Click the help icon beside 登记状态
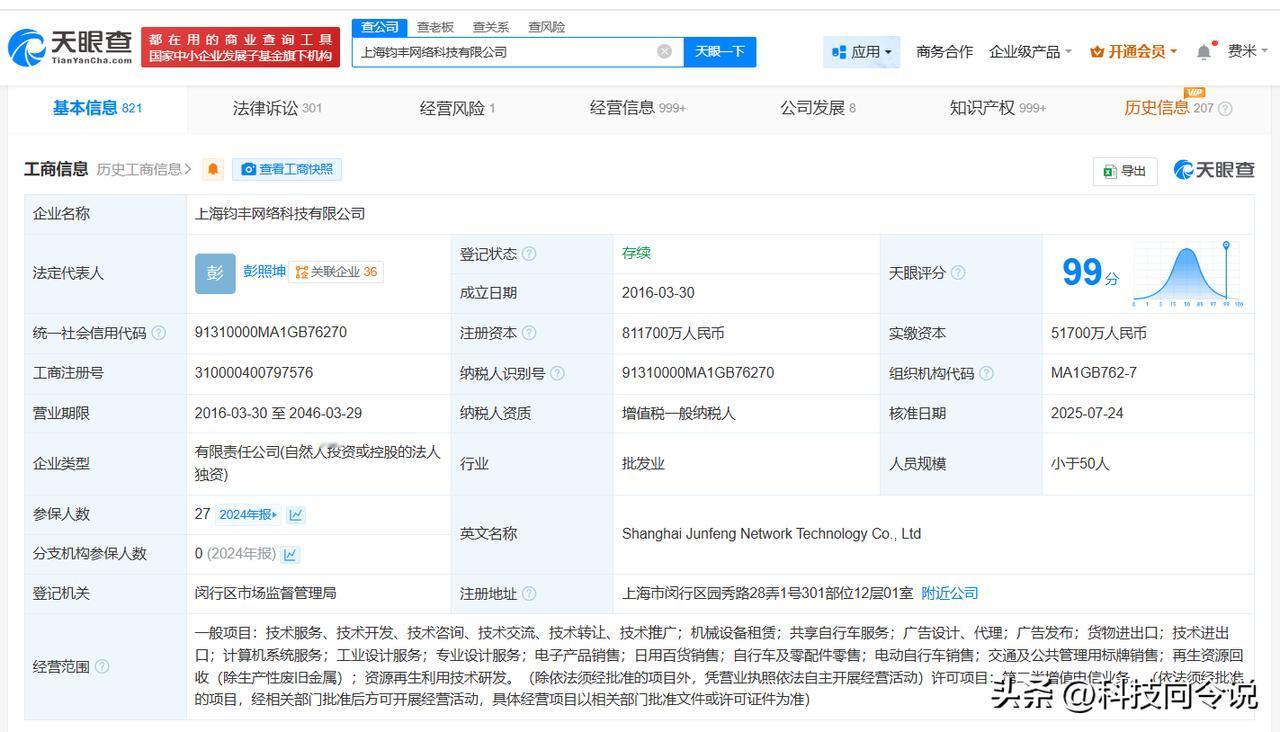The width and height of the screenshot is (1280, 732). 529,254
